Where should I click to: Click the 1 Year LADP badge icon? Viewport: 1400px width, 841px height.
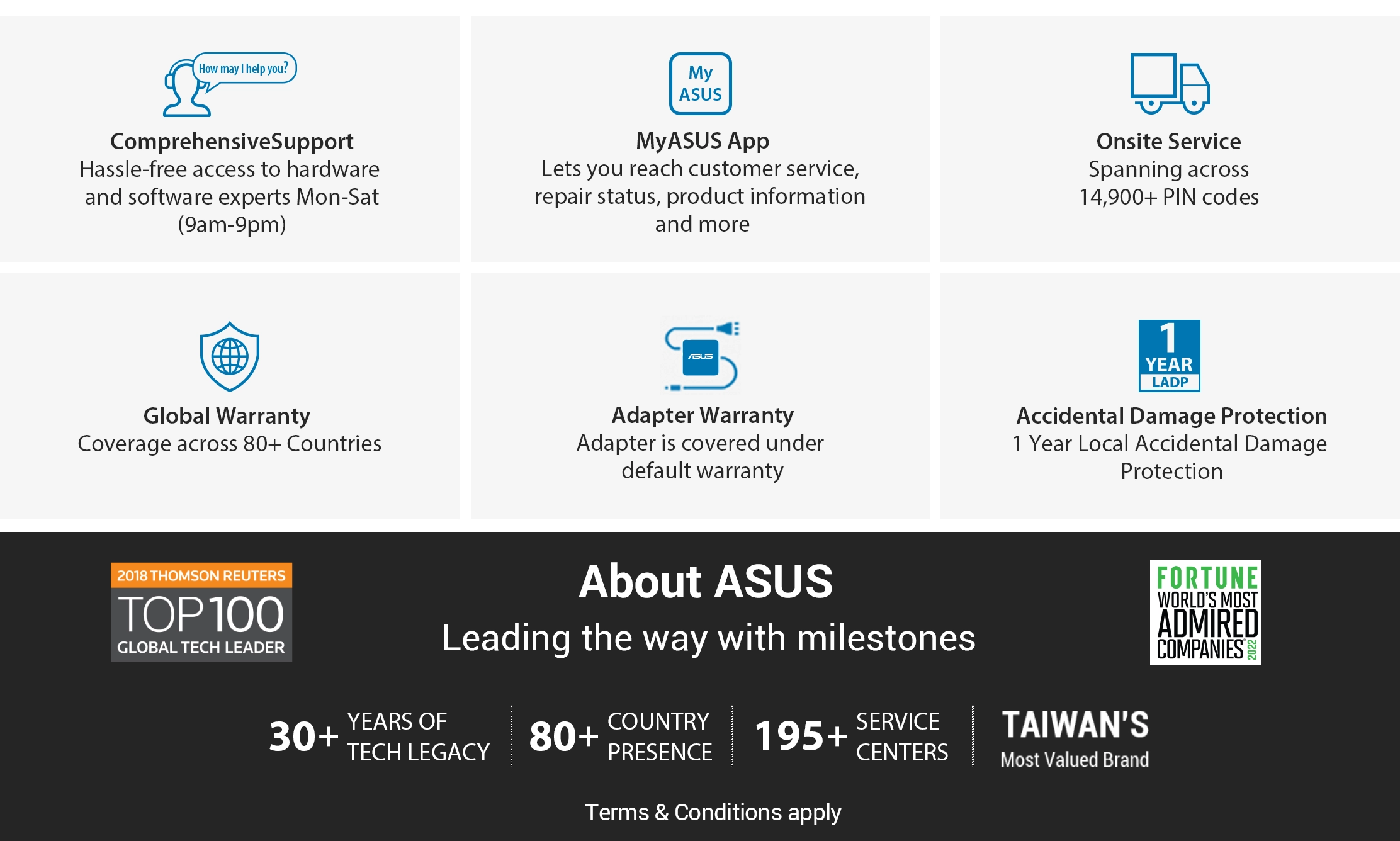[x=1170, y=356]
